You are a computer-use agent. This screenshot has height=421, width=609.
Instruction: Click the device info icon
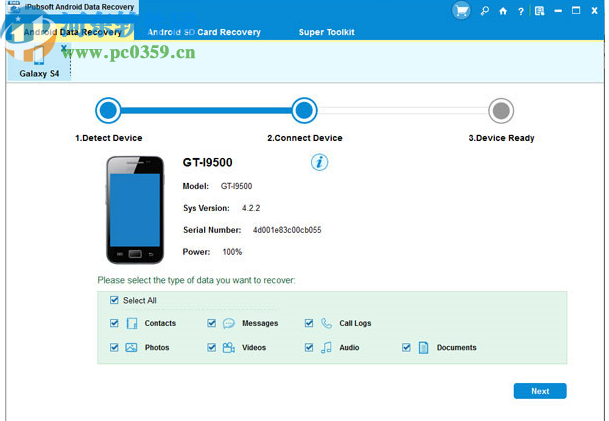point(319,162)
